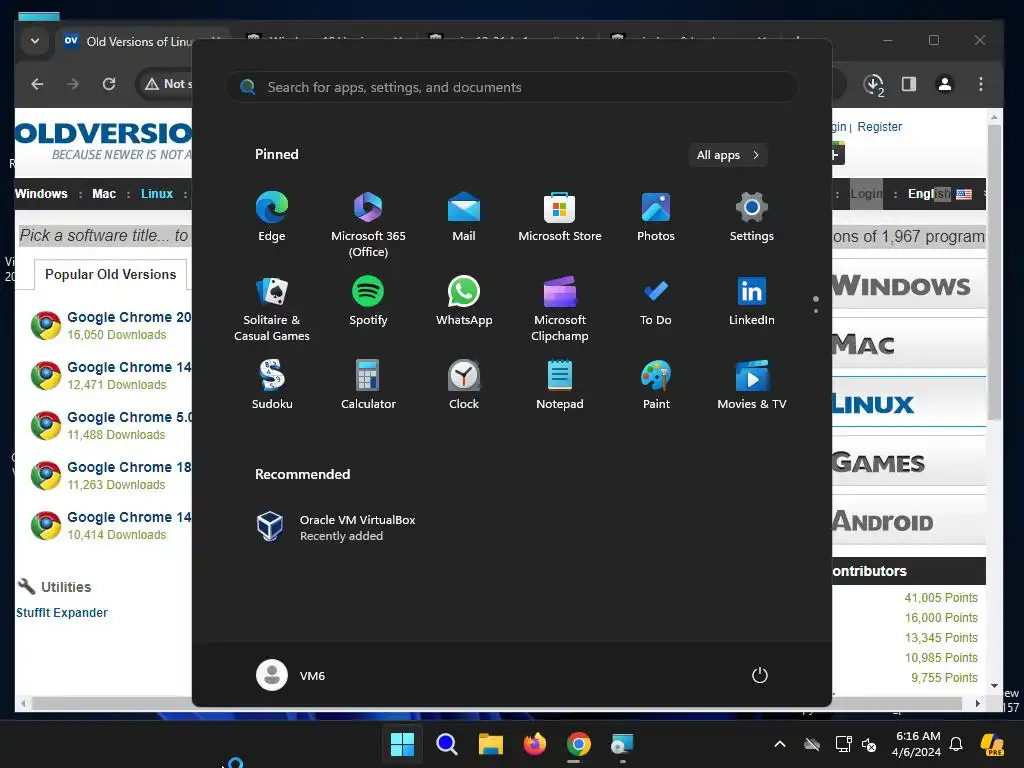The width and height of the screenshot is (1024, 768).
Task: Open the To Do app
Action: pos(656,301)
